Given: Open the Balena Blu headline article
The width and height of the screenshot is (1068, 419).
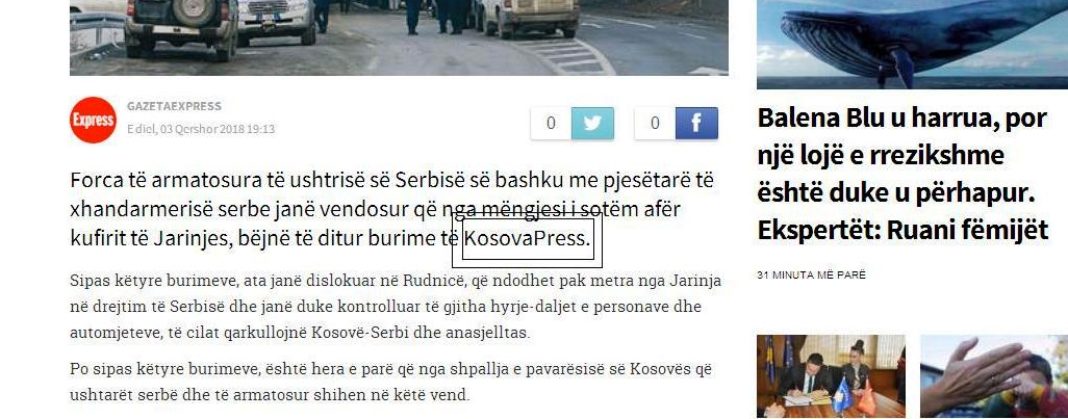Looking at the screenshot, I should (x=902, y=174).
